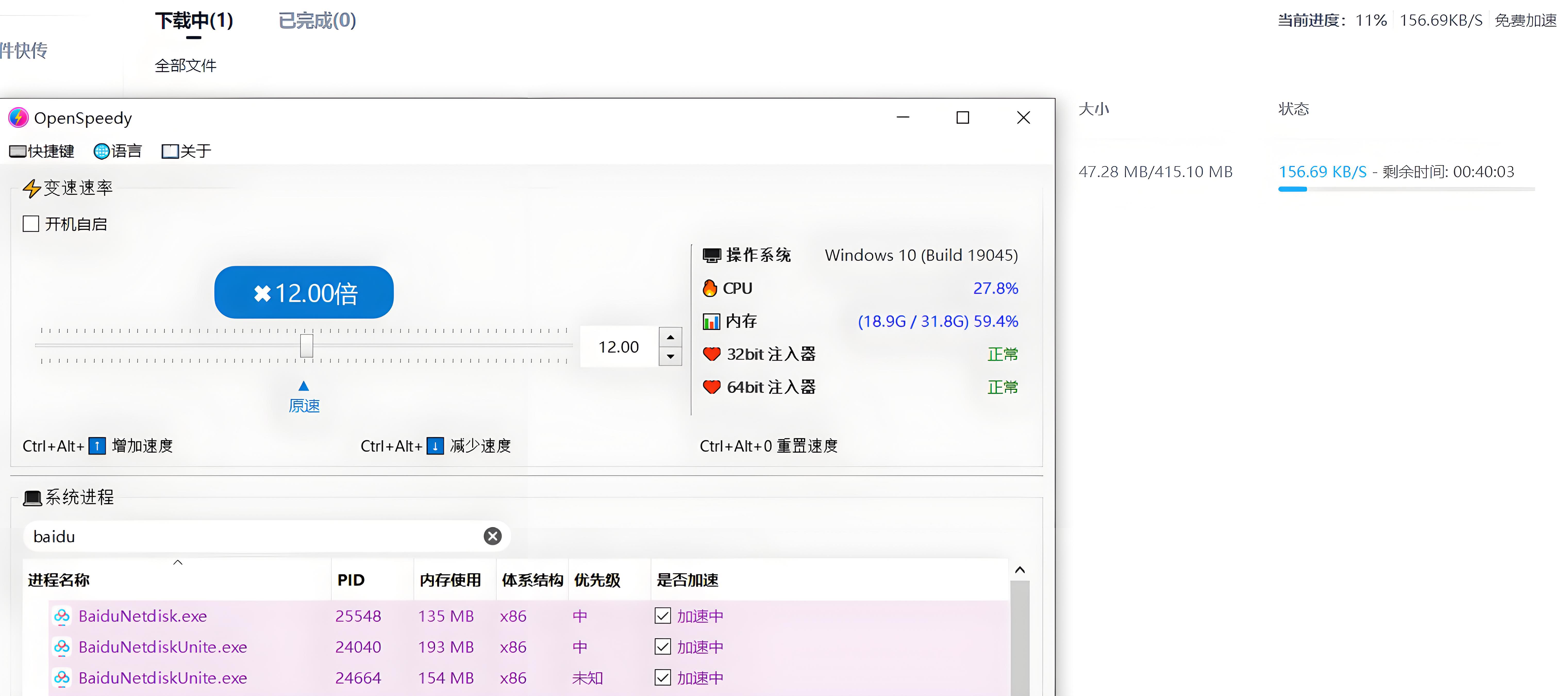Click the icon of BaiduNetdiskUnite.exe PID 24664

click(62, 678)
